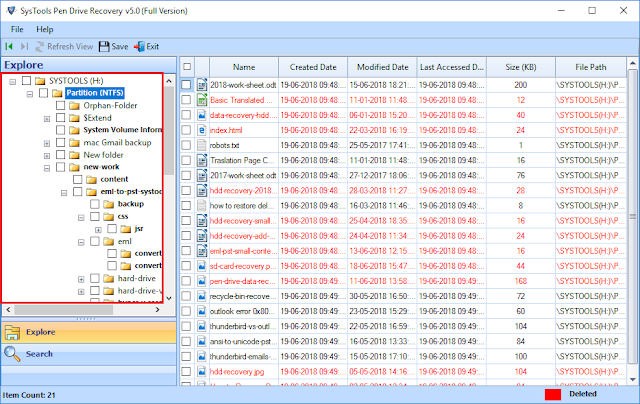Go to the first view arrow icon
Viewport: 640px width, 404px height.
tap(9, 47)
